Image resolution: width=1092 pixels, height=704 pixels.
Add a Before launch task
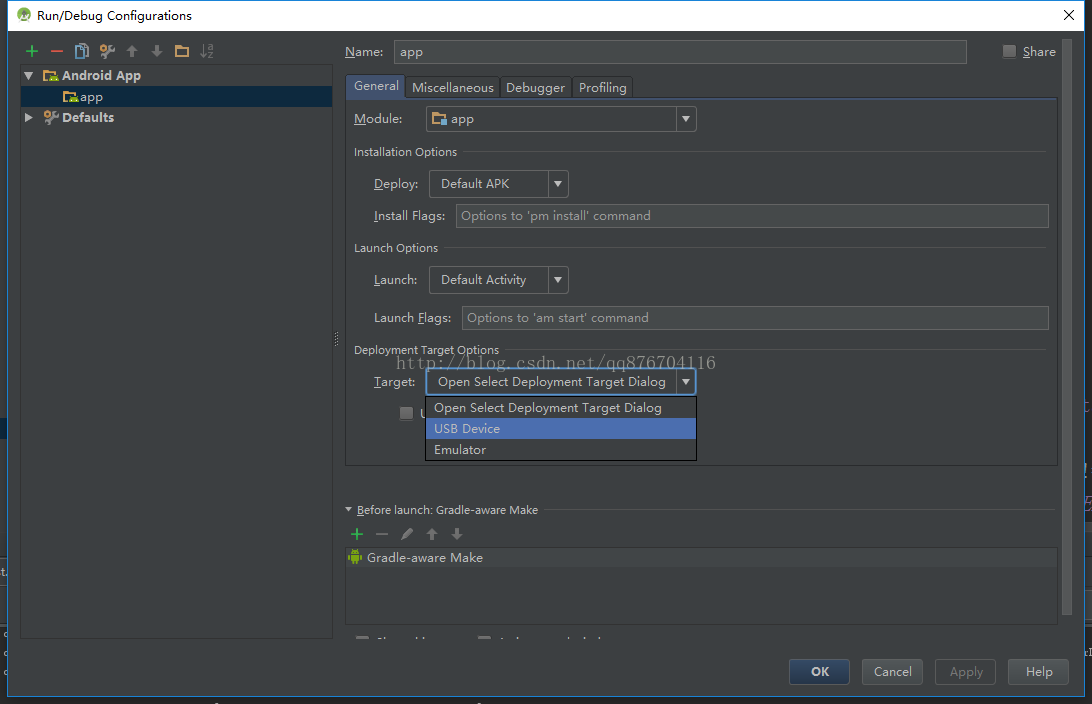coord(357,534)
